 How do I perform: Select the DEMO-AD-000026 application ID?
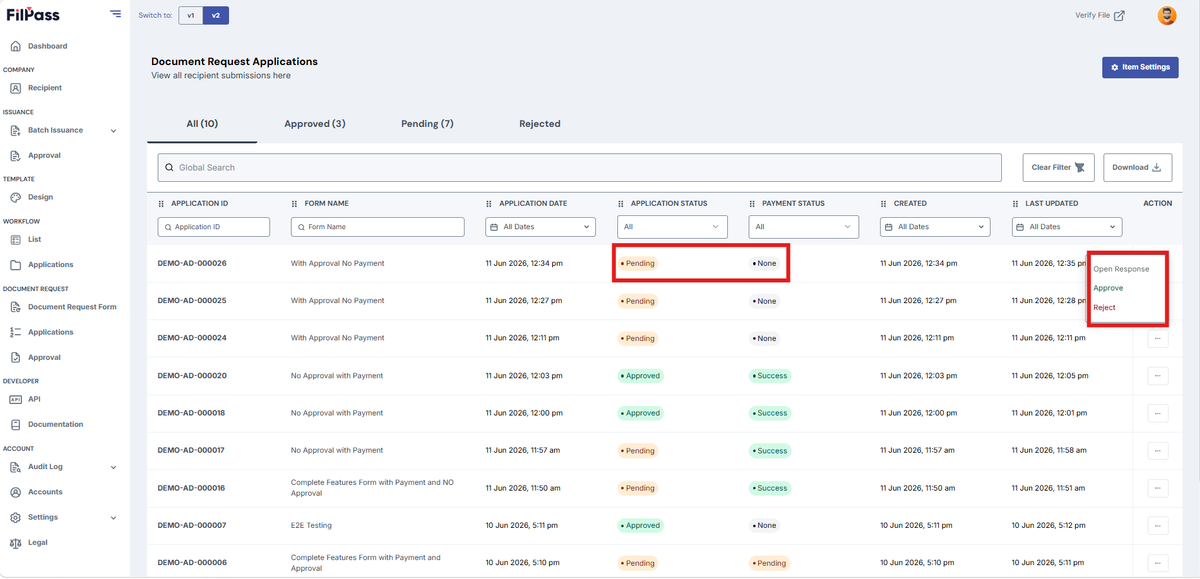point(192,264)
